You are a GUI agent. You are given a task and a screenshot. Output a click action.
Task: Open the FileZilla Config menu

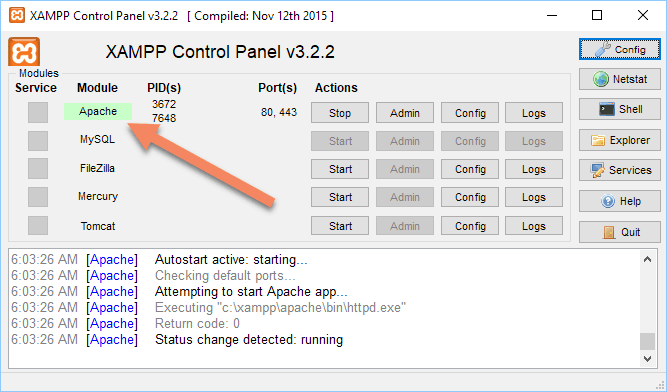pyautogui.click(x=470, y=169)
